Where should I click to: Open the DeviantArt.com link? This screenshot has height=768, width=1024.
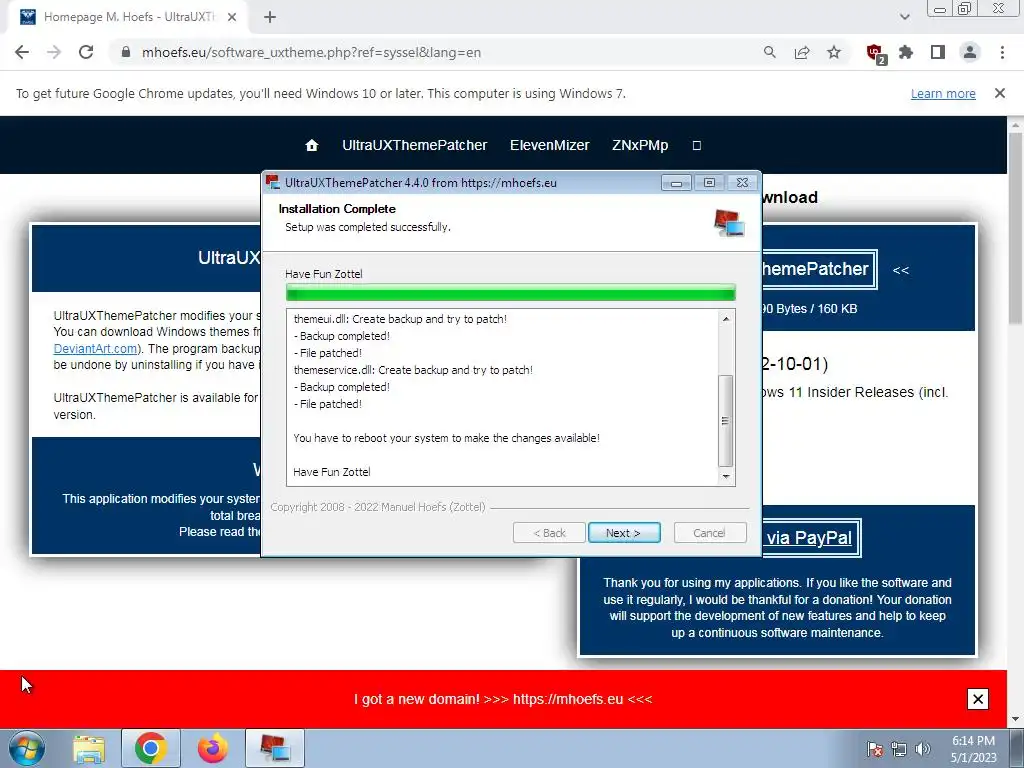pyautogui.click(x=95, y=348)
